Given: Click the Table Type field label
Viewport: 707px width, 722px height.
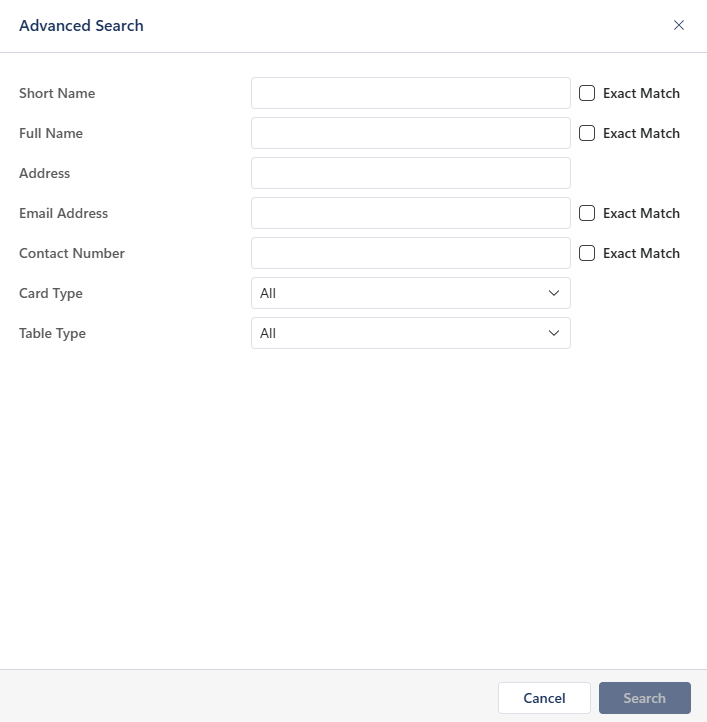Looking at the screenshot, I should click(x=52, y=333).
